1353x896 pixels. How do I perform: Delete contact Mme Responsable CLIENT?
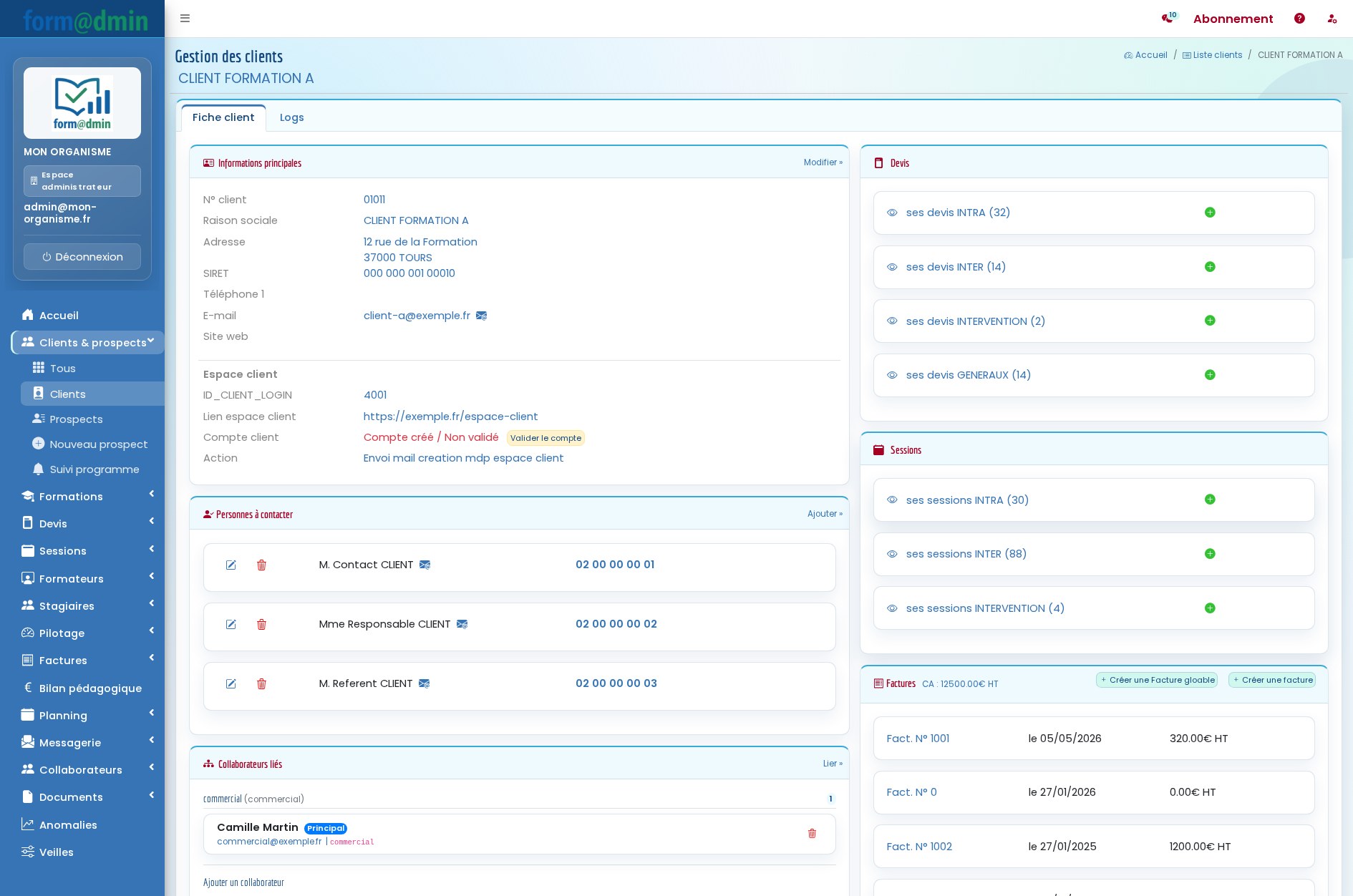[261, 625]
